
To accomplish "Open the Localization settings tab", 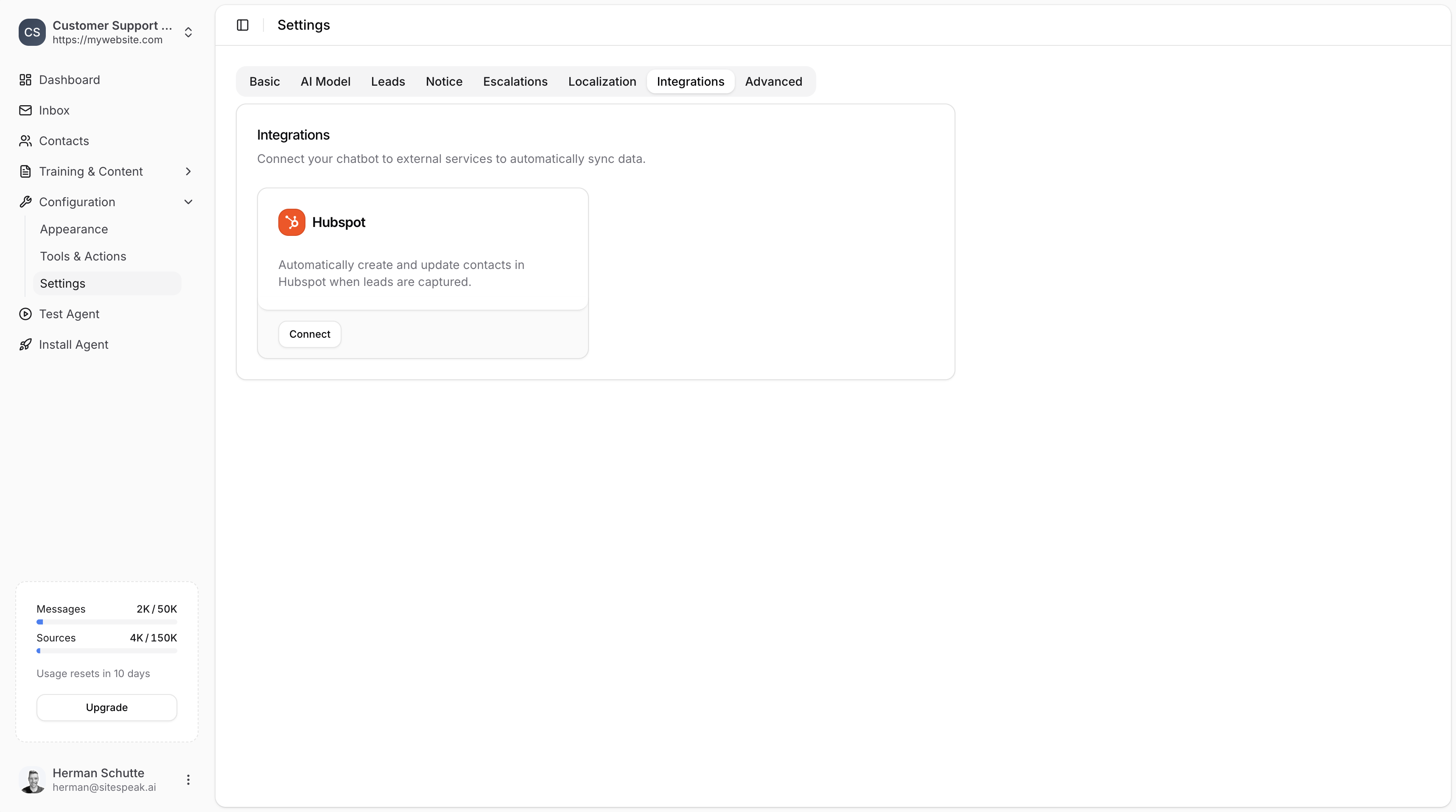I will (602, 81).
